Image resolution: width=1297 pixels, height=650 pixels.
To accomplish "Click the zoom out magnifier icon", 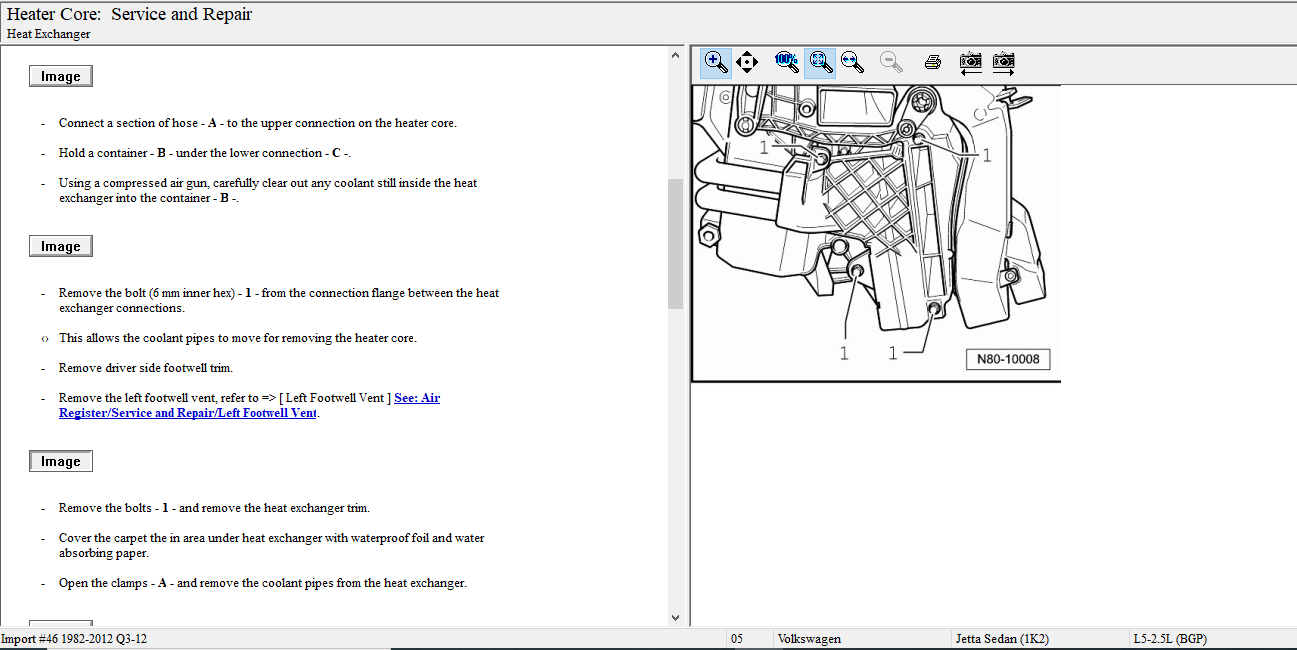I will coord(890,63).
